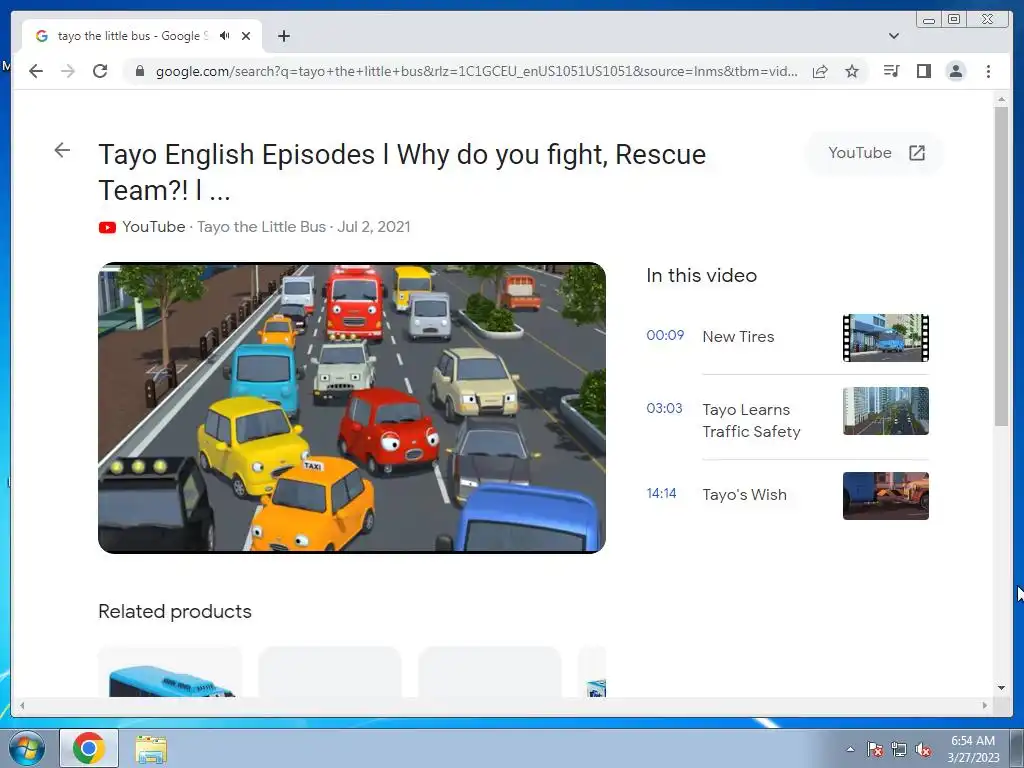Image resolution: width=1024 pixels, height=768 pixels.
Task: Play the main Tayo video thumbnail
Action: coord(352,408)
